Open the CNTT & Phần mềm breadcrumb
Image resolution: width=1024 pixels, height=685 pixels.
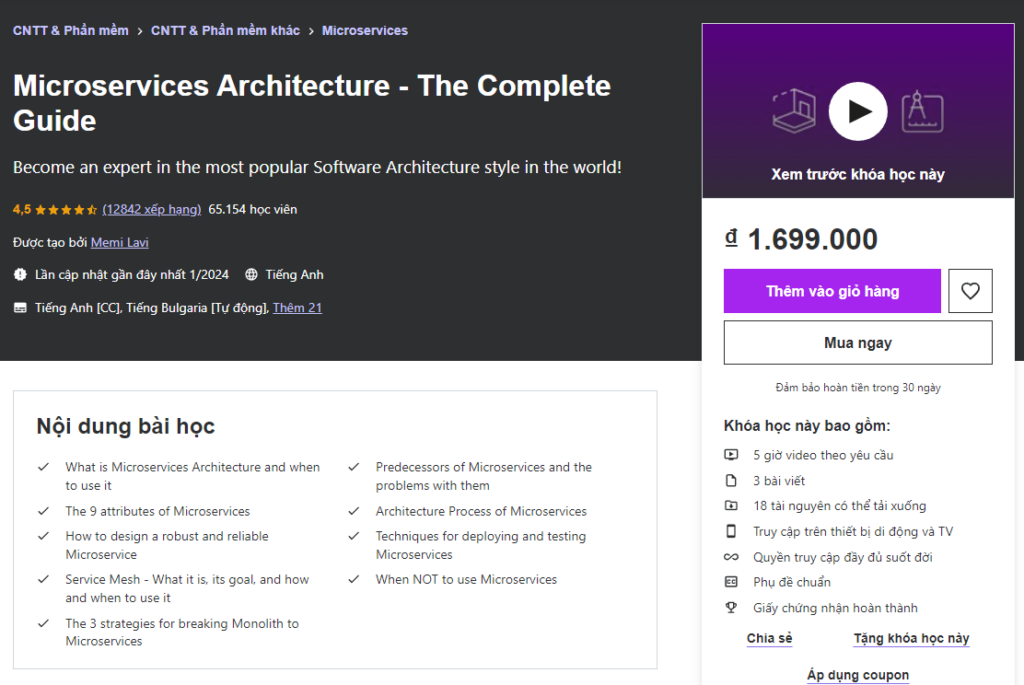(x=70, y=30)
